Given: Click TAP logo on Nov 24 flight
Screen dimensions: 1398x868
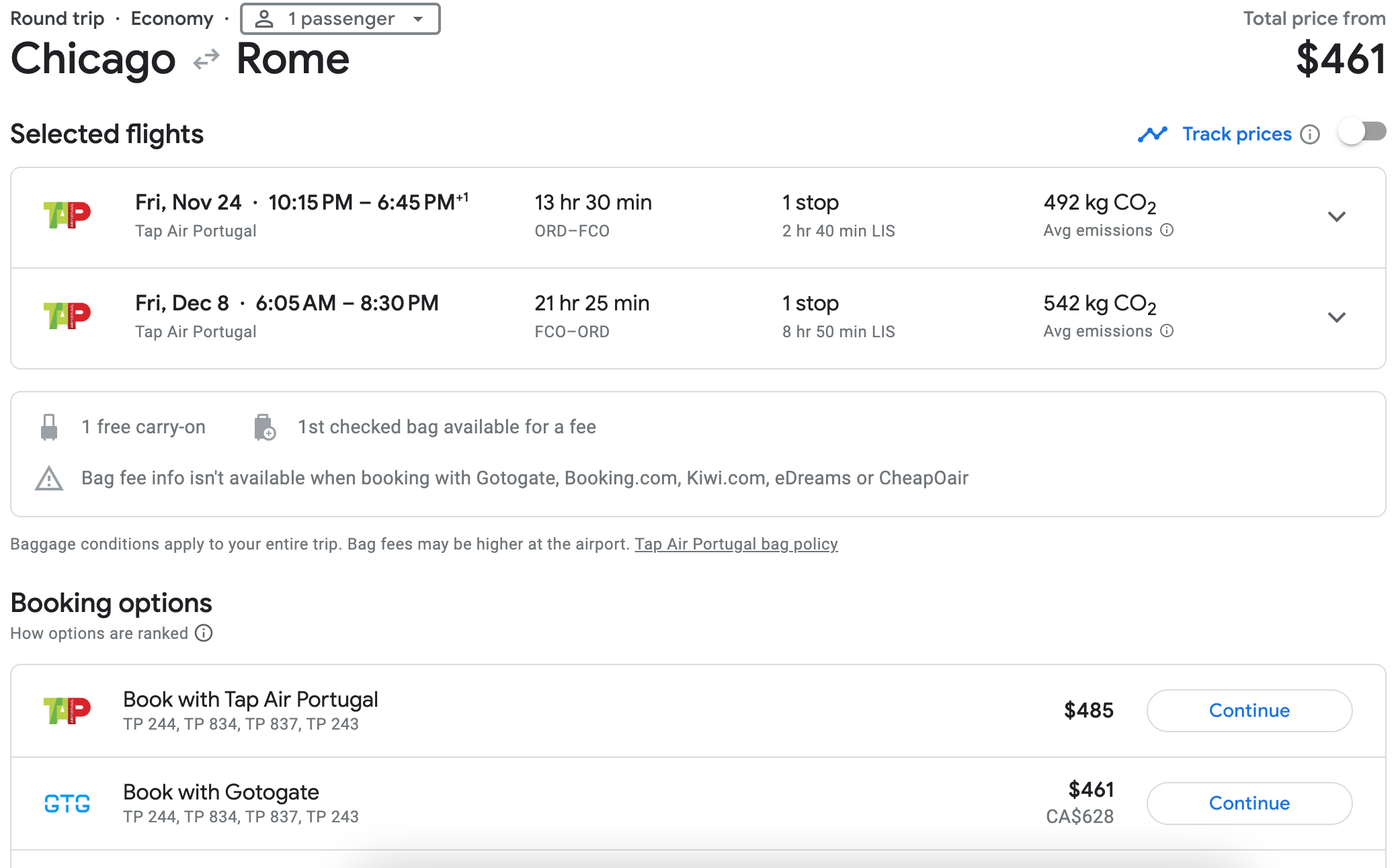Looking at the screenshot, I should tap(67, 215).
